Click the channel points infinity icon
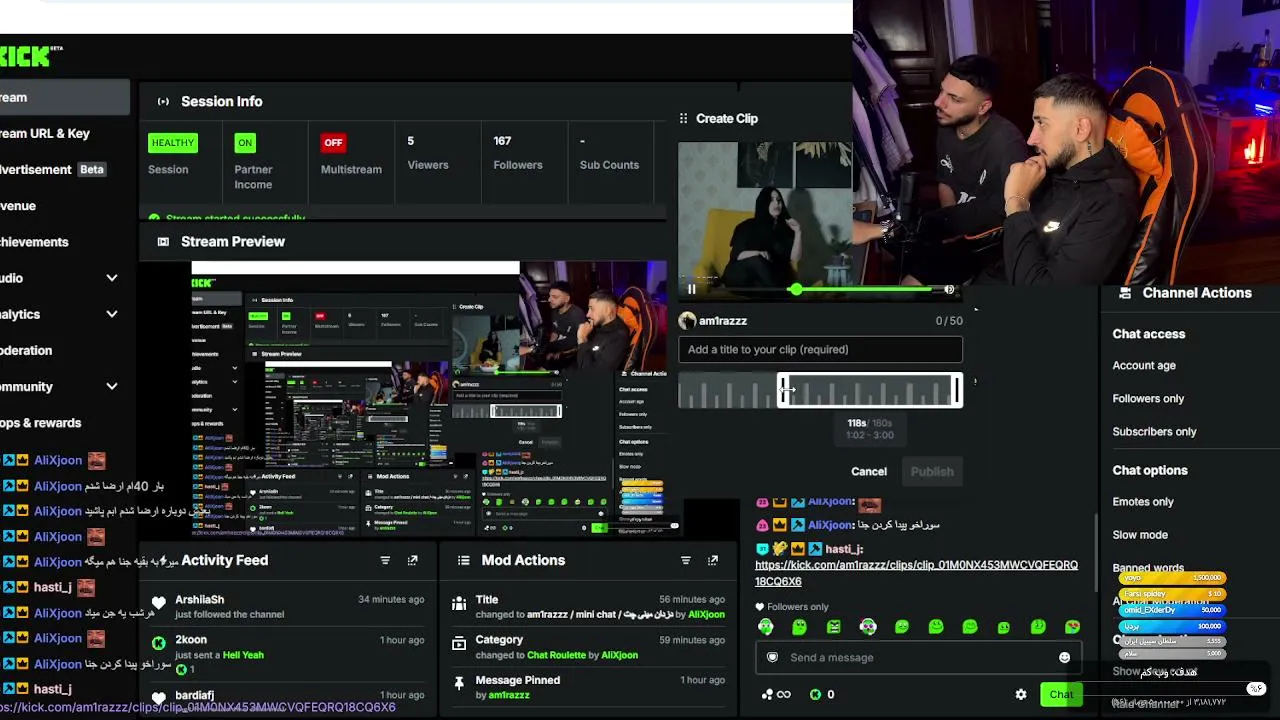The width and height of the screenshot is (1280, 720). pyautogui.click(x=776, y=694)
